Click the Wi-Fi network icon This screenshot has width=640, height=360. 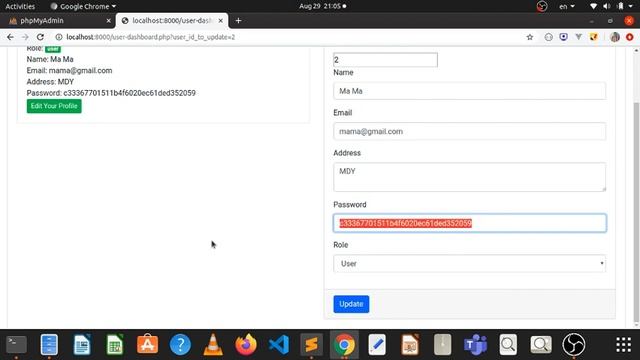593,6
